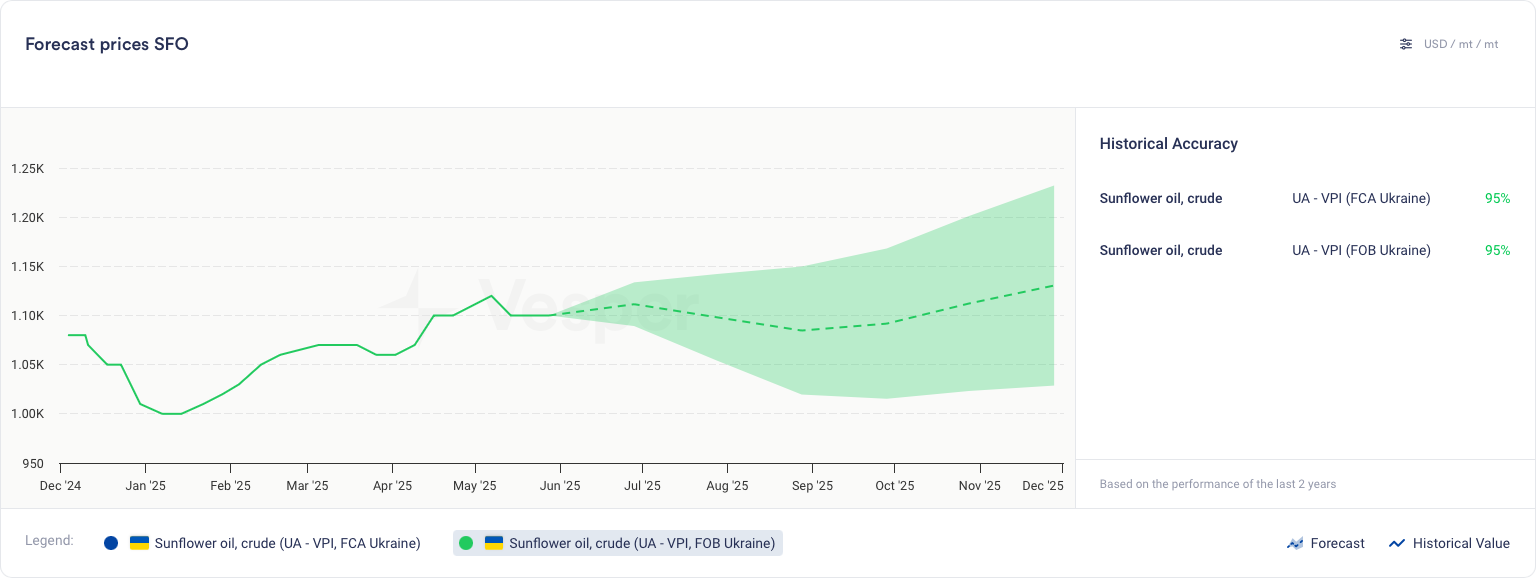The image size is (1536, 578).
Task: Select the Forecast legend label
Action: 1337,543
